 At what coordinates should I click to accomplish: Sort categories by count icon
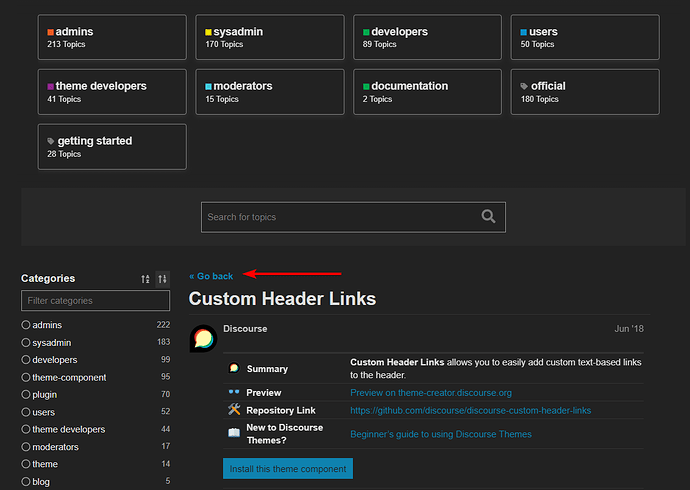162,279
